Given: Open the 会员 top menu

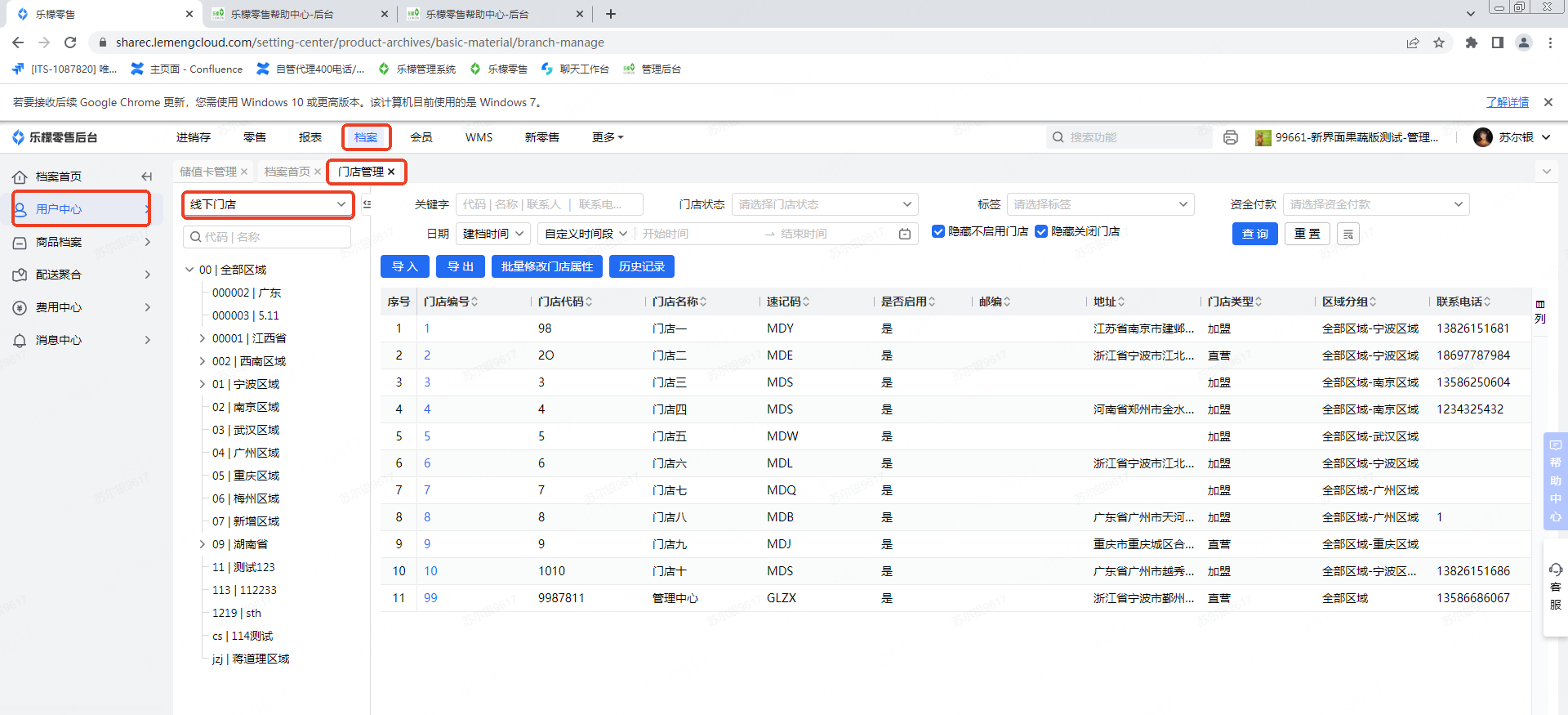Looking at the screenshot, I should point(421,137).
